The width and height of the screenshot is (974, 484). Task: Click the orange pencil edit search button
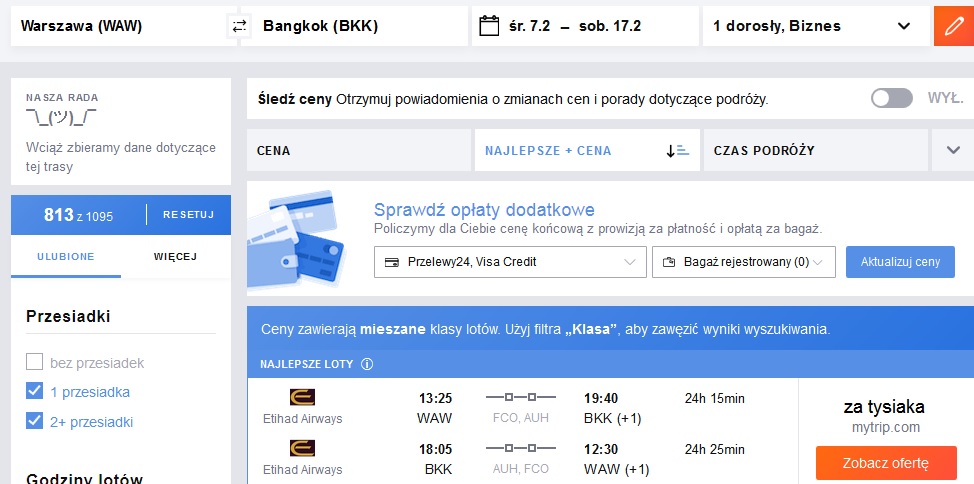coord(954,26)
